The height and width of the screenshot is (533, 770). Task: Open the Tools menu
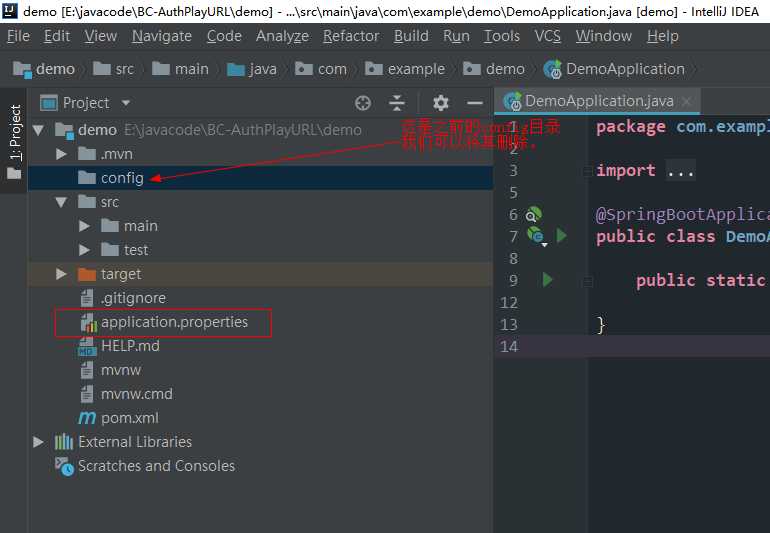(501, 36)
